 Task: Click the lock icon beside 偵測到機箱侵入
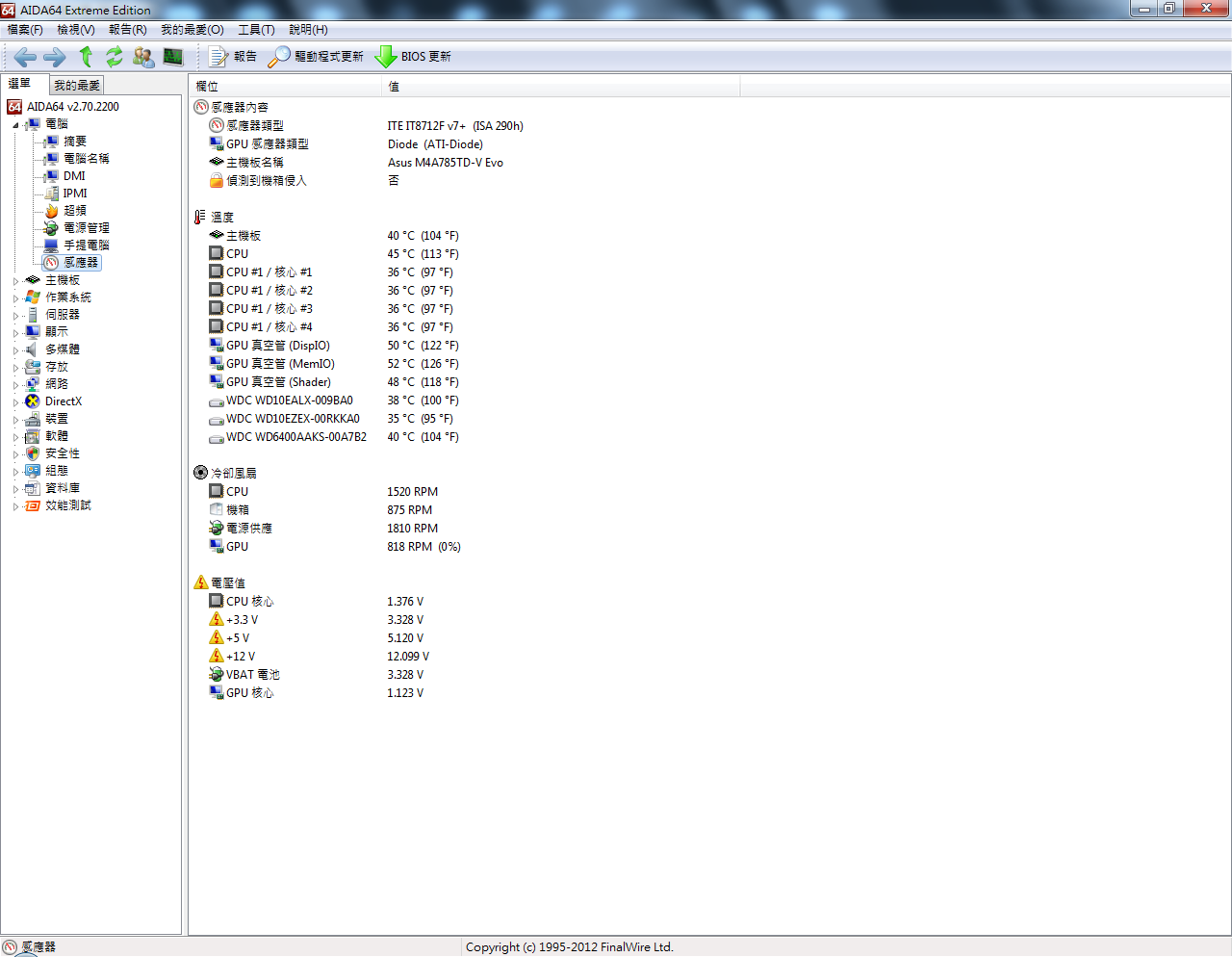pos(217,181)
